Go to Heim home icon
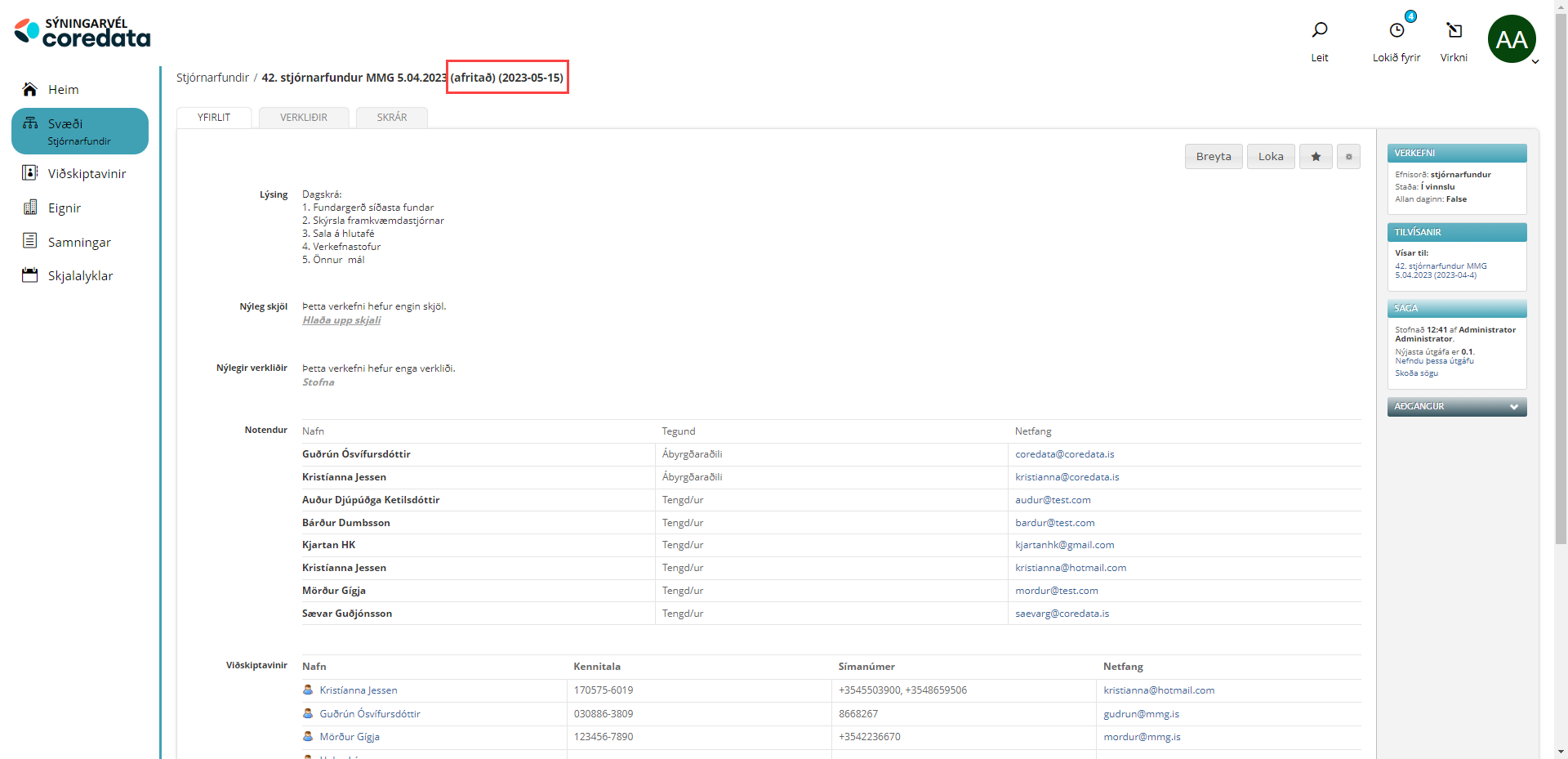This screenshot has height=759, width=1568. (x=30, y=90)
